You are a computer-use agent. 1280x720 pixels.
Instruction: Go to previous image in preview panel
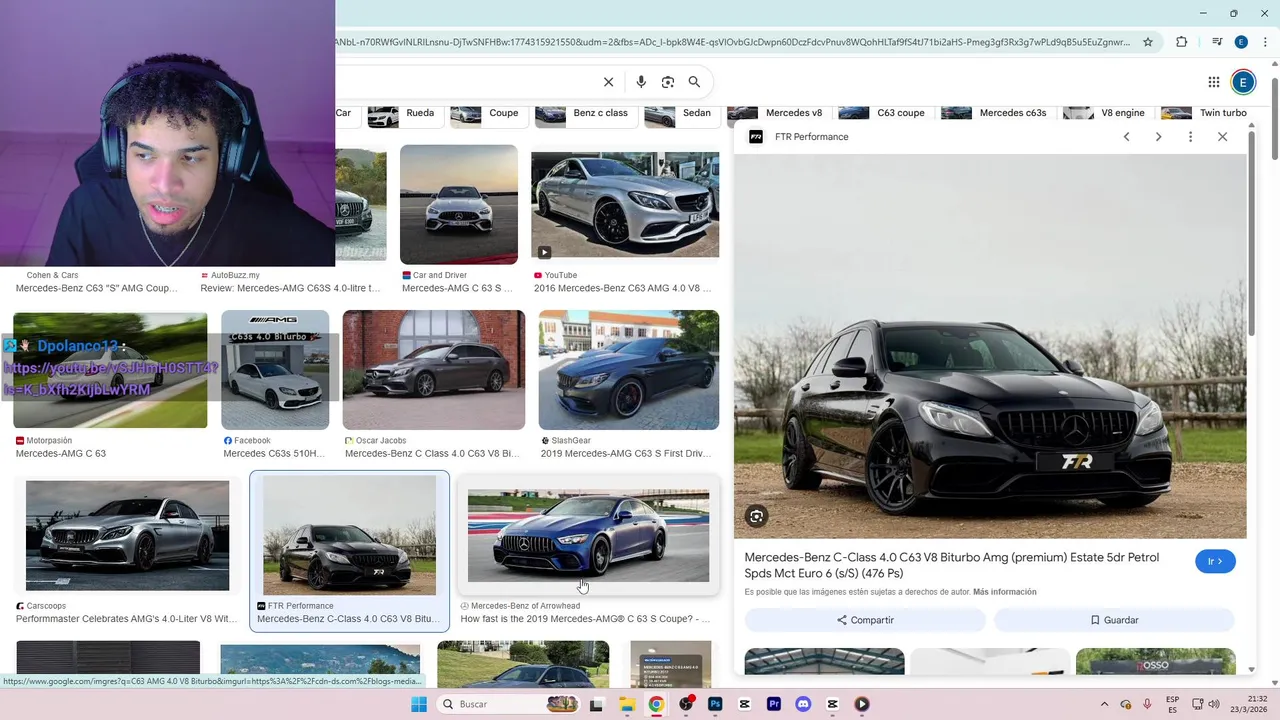(x=1126, y=137)
